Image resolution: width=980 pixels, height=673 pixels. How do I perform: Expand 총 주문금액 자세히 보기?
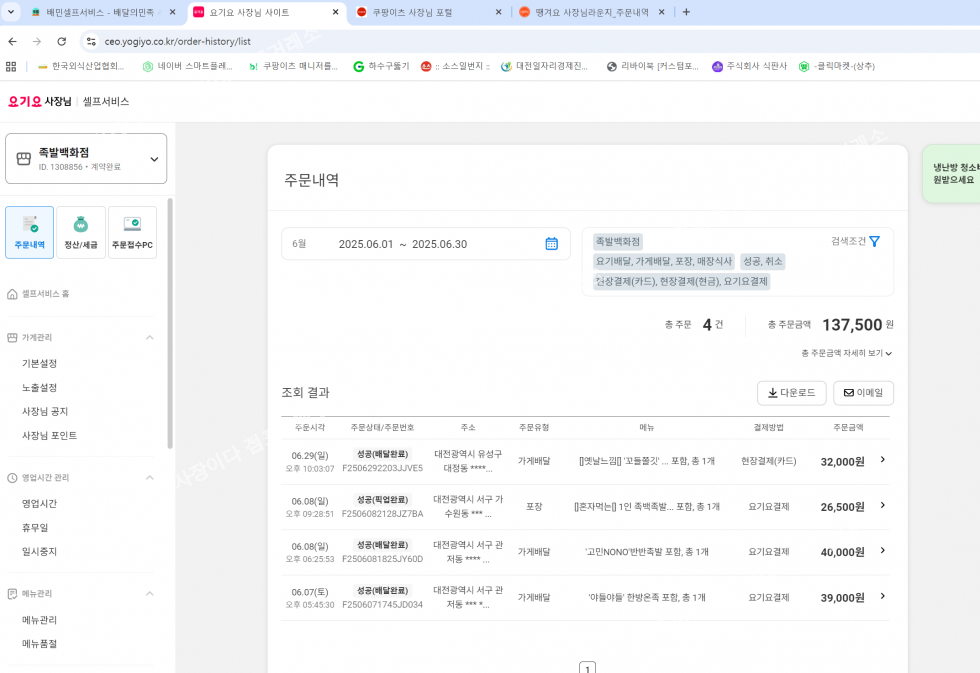(x=846, y=353)
